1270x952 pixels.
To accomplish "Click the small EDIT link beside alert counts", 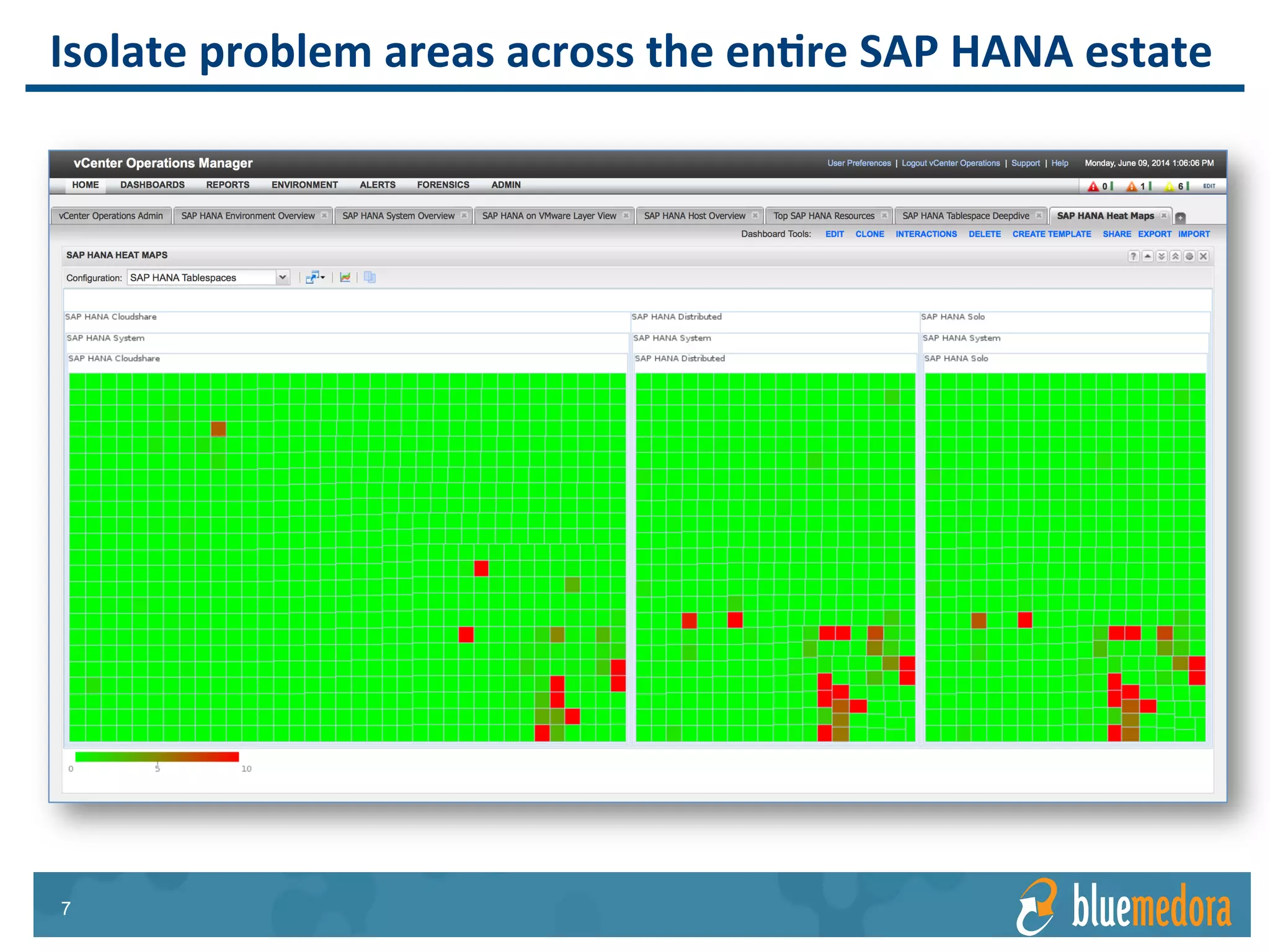I will 1209,186.
